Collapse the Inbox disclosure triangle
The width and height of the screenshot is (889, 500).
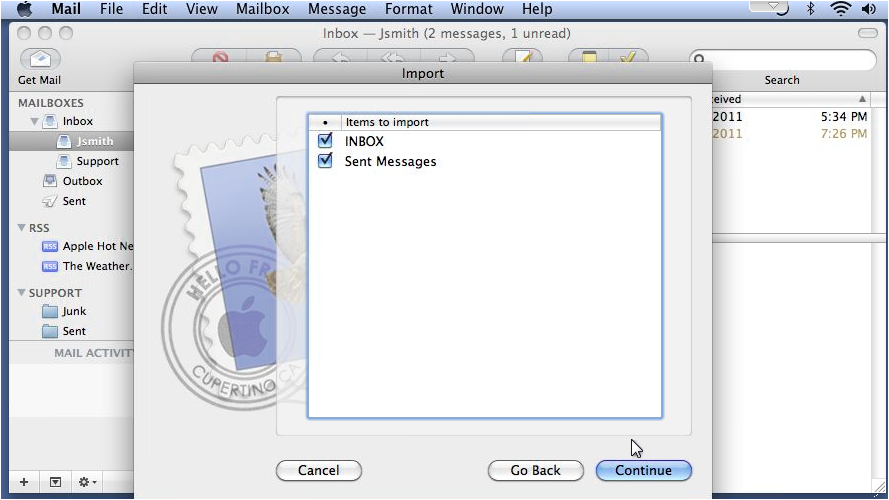[34, 121]
